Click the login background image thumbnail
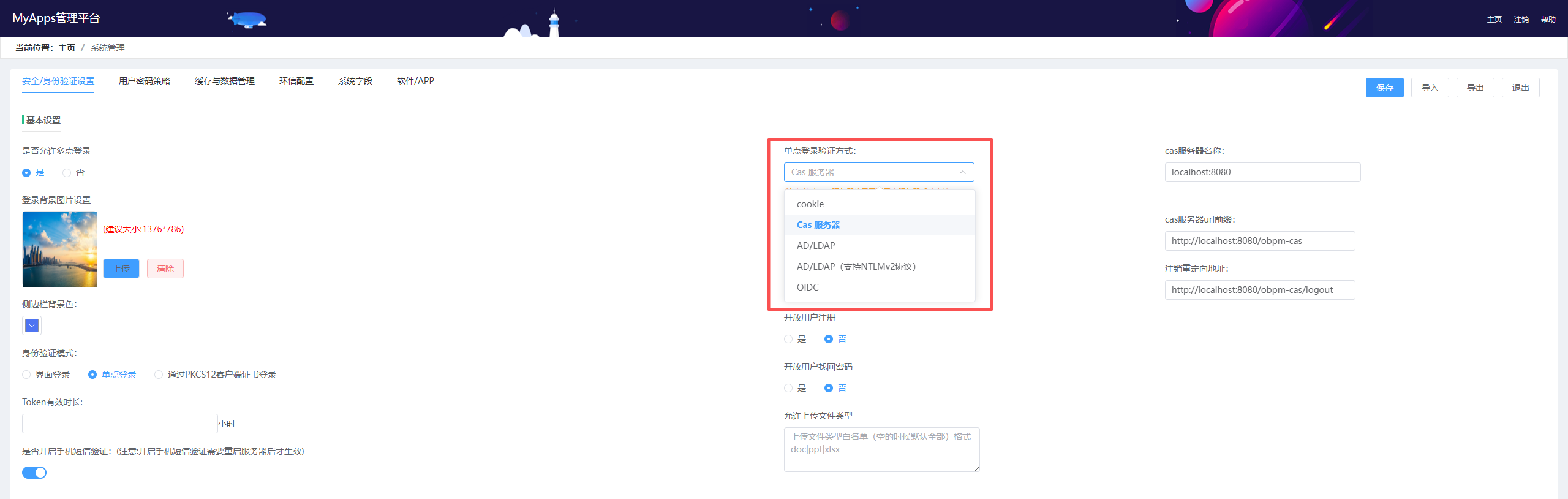 click(x=60, y=250)
